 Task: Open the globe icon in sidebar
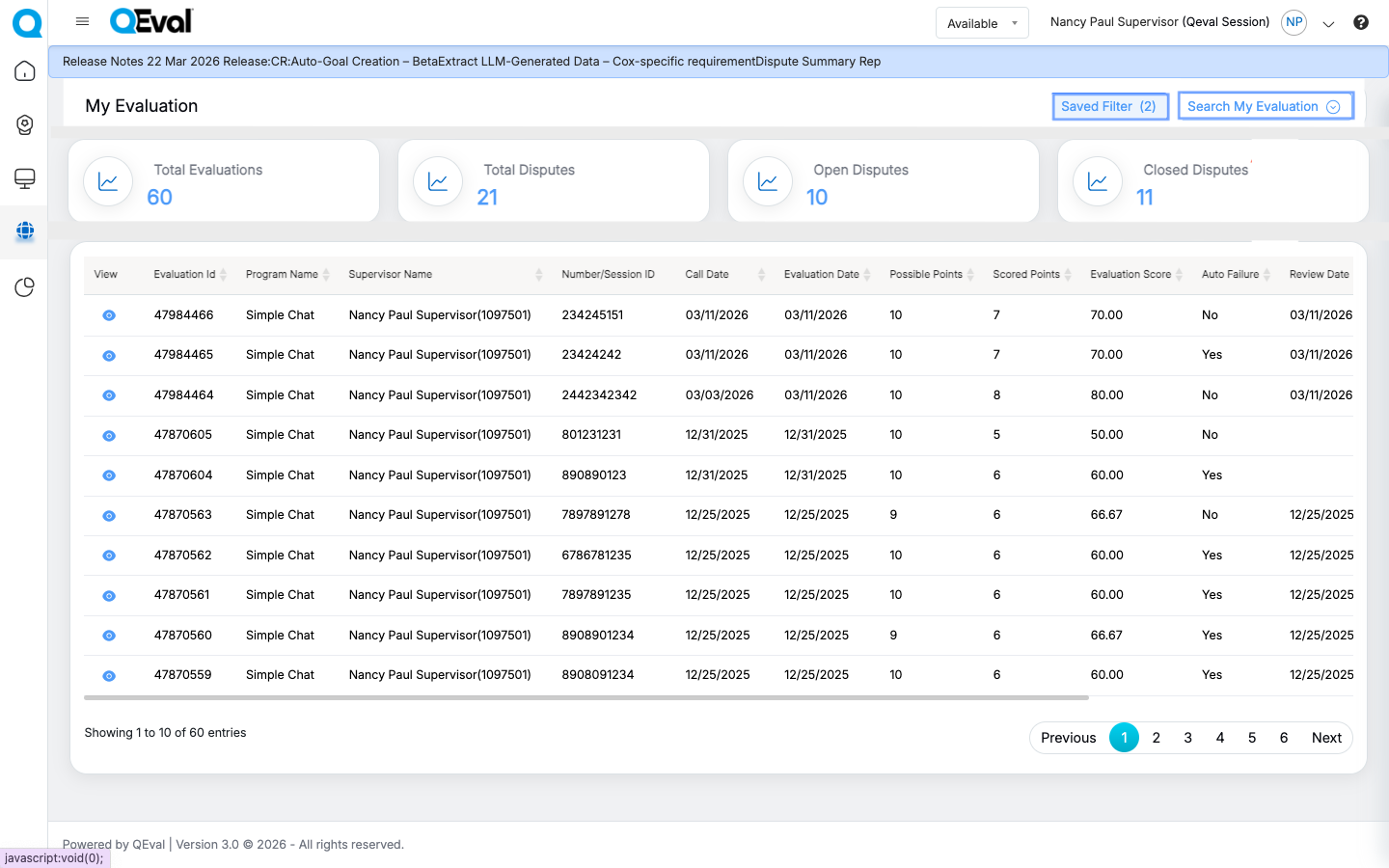(x=25, y=231)
